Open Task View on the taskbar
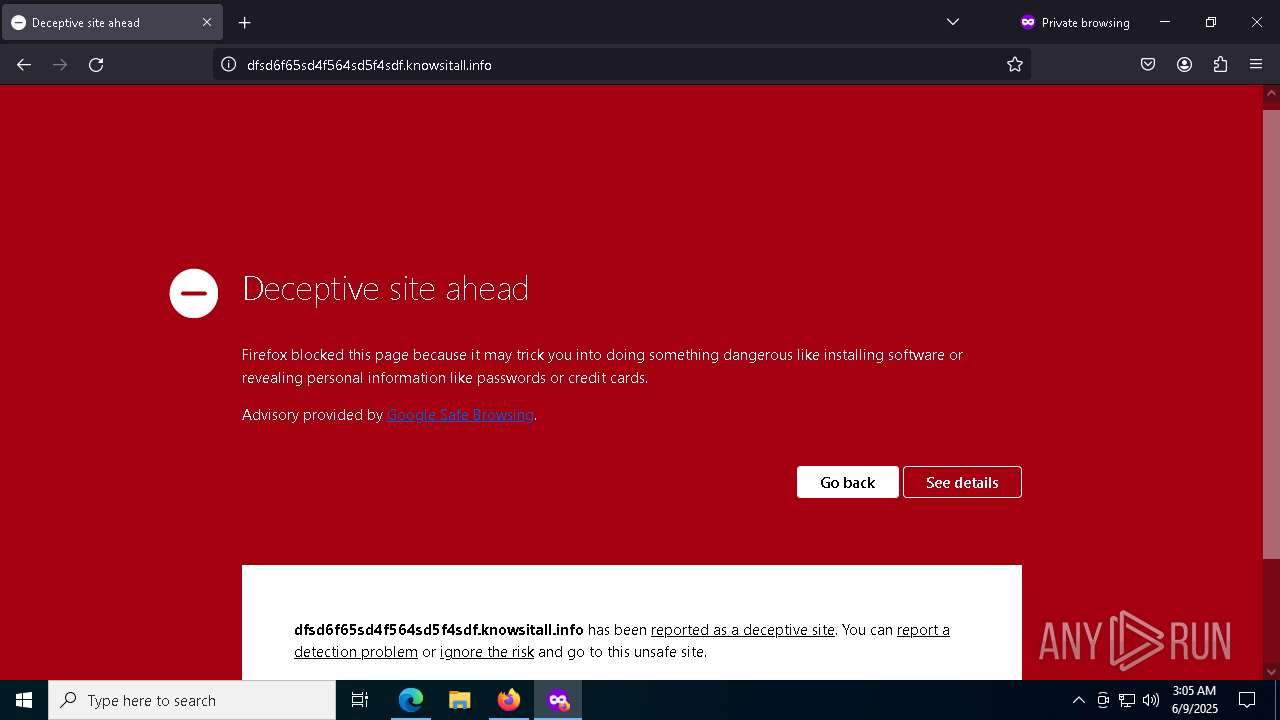 point(360,700)
